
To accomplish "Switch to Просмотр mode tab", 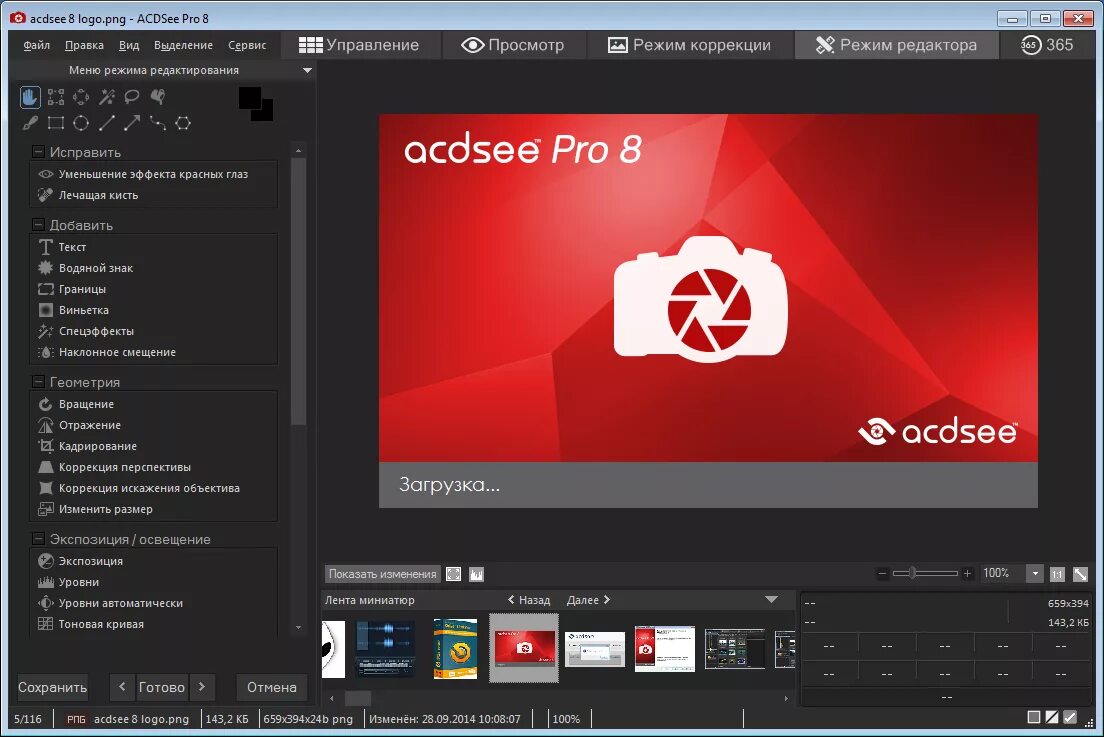I will point(513,45).
